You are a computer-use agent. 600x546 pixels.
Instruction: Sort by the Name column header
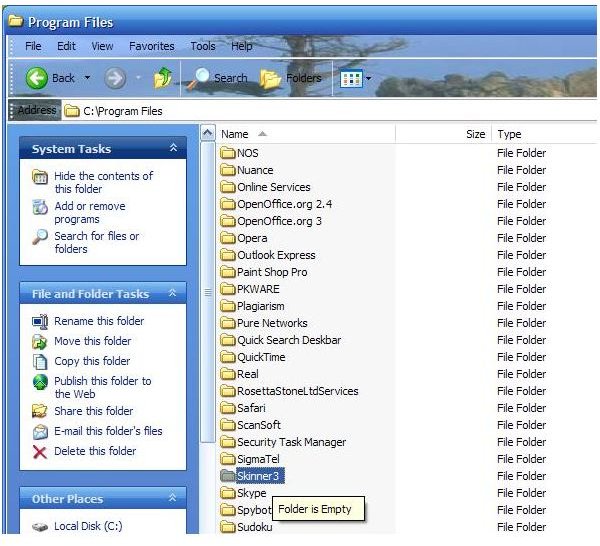coord(306,134)
